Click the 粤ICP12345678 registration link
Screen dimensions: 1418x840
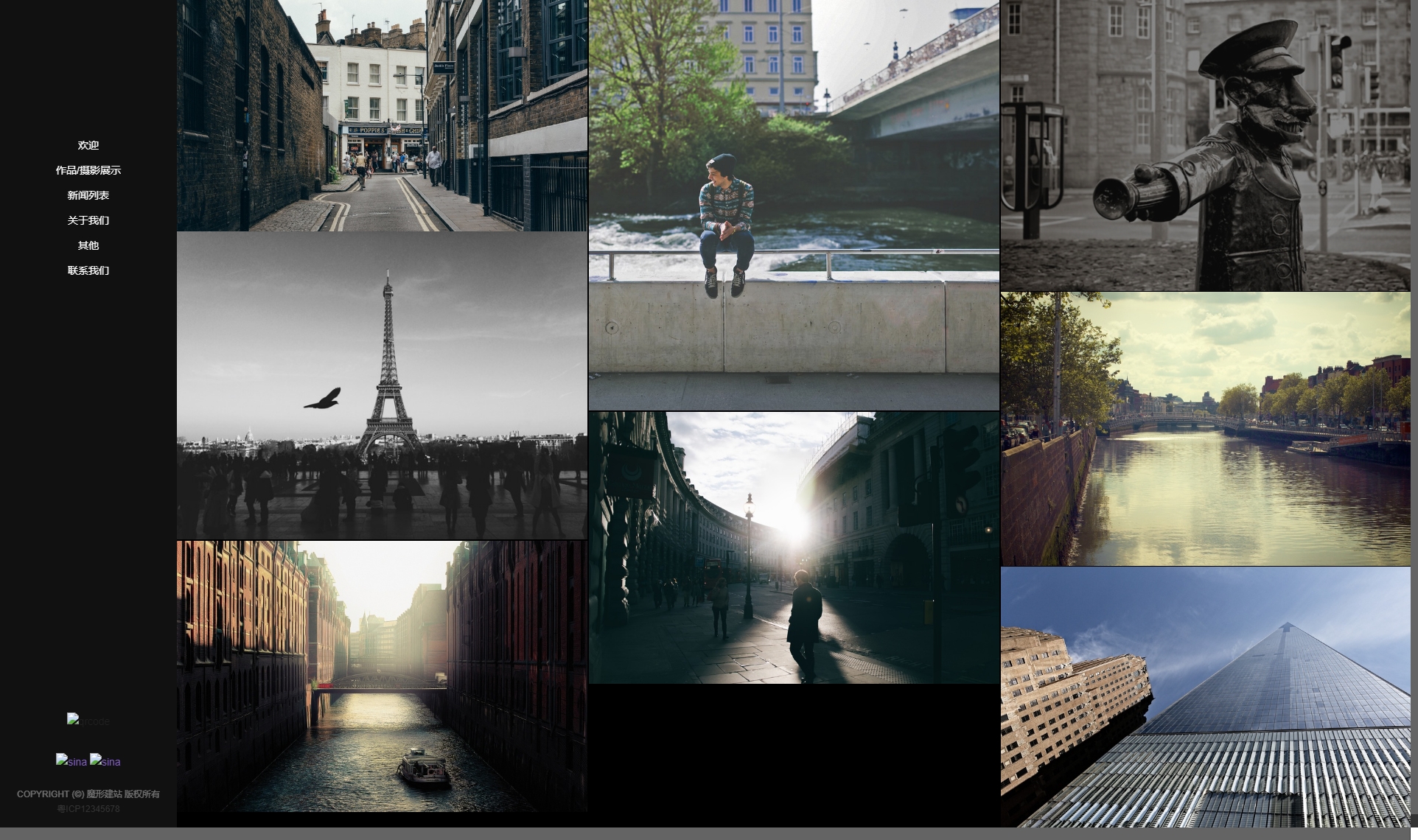coord(88,808)
